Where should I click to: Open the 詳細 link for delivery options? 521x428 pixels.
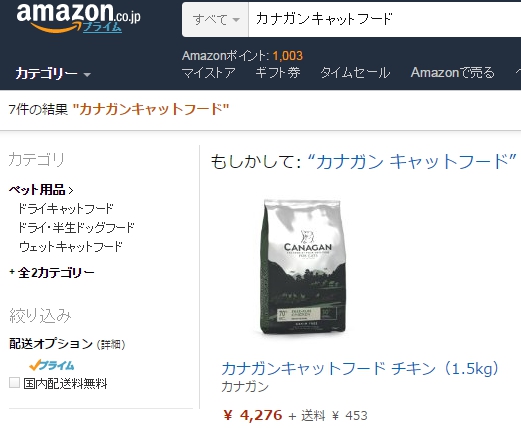tap(111, 344)
